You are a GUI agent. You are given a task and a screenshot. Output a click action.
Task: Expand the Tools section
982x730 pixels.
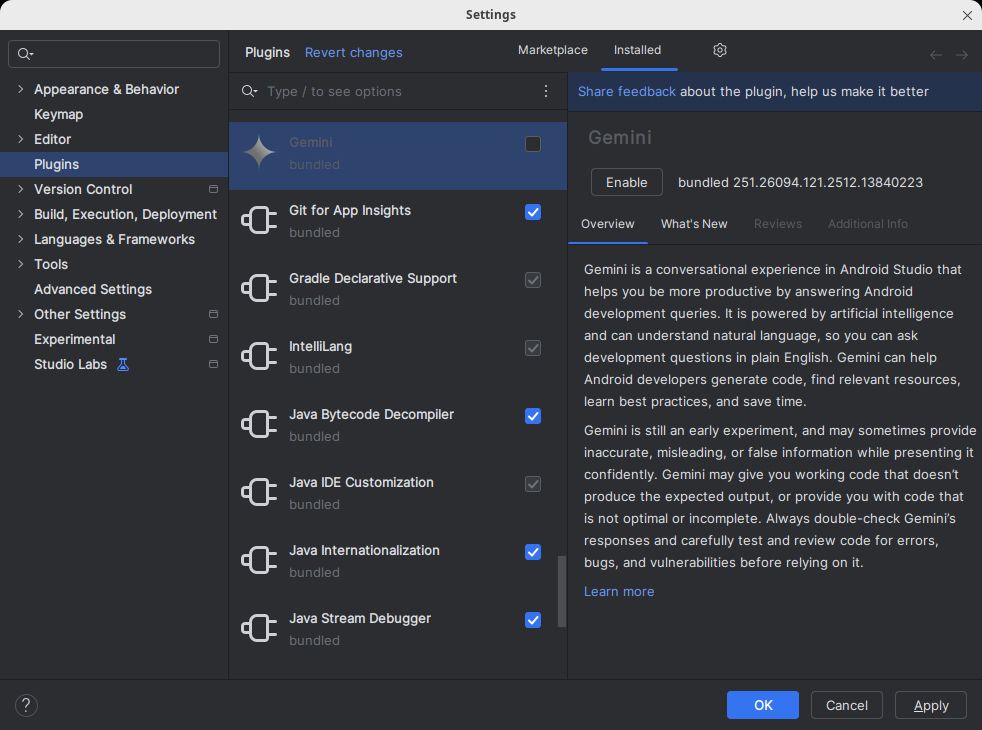coord(19,264)
